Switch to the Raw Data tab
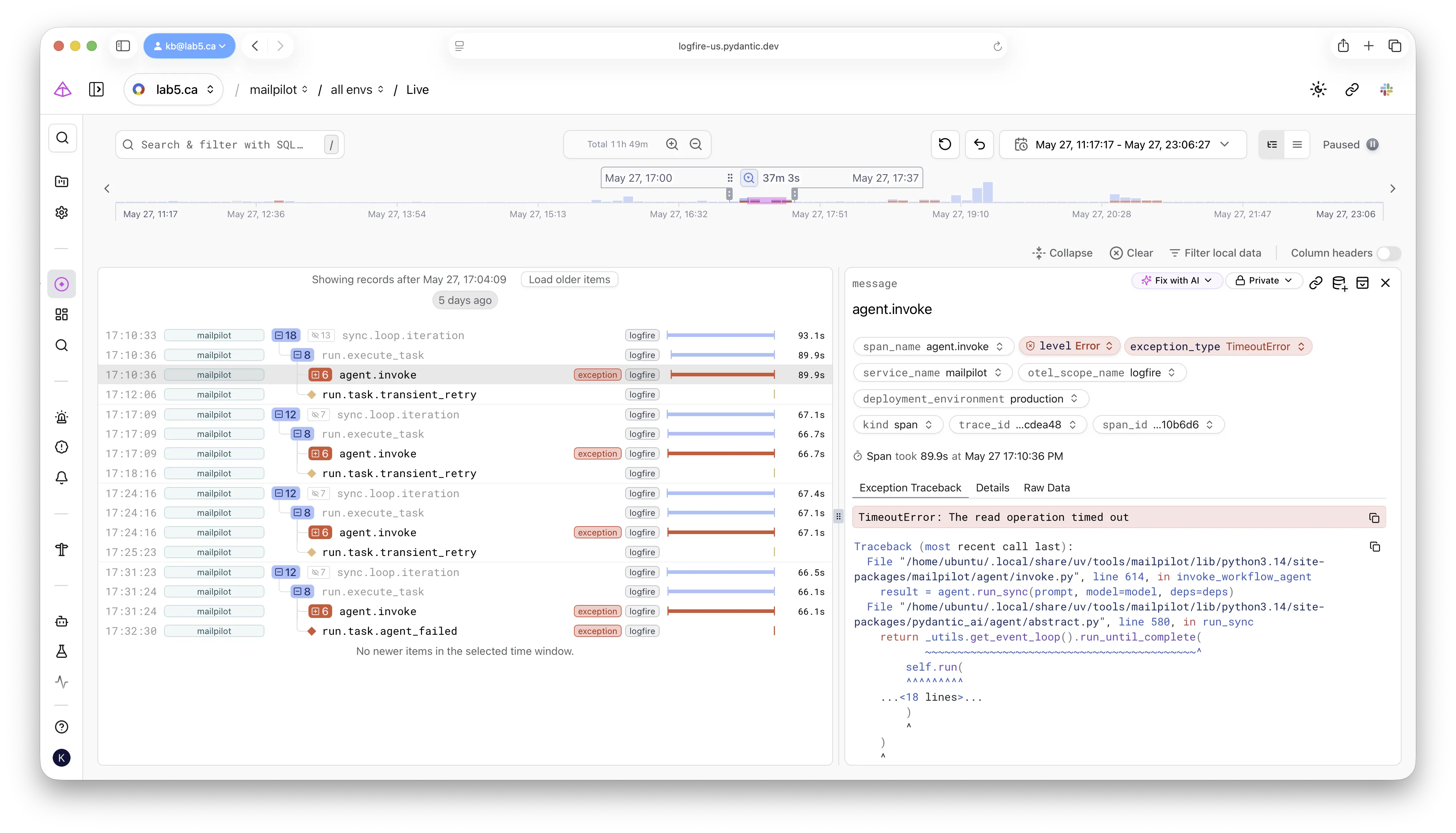 [1046, 488]
